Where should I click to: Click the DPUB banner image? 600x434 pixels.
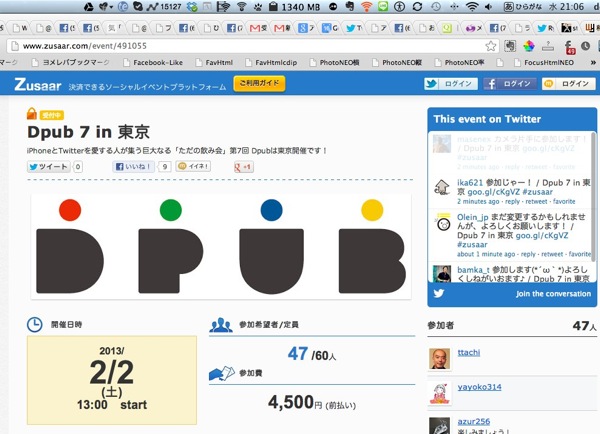click(x=221, y=246)
